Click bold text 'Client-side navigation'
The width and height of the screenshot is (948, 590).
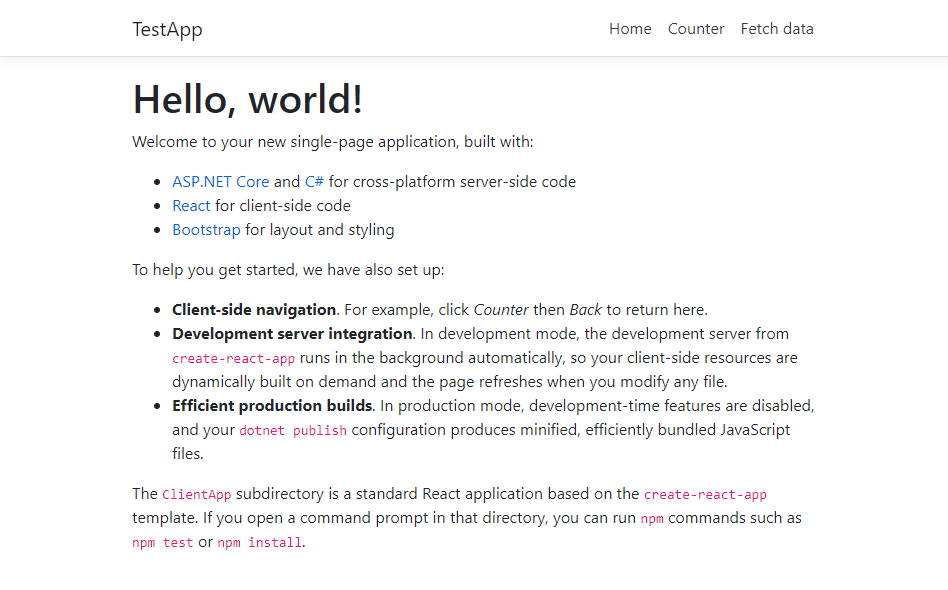(254, 310)
